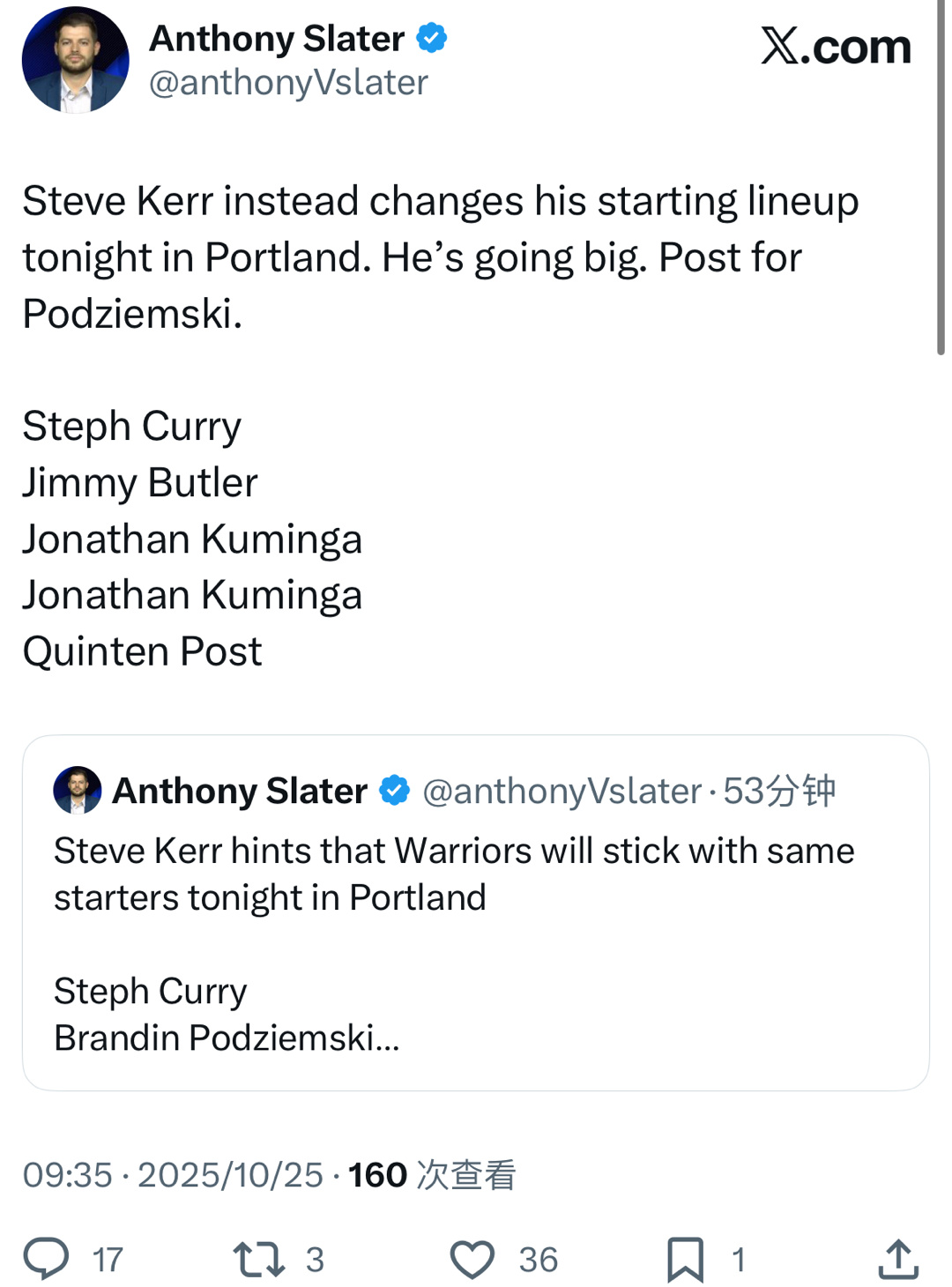View the 160 次查看 view count

(432, 1174)
